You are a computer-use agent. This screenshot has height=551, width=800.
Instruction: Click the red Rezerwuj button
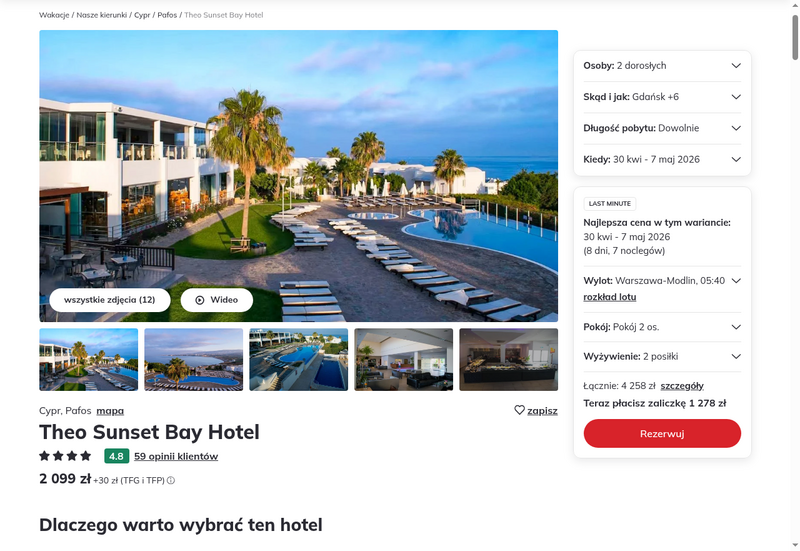tap(662, 434)
